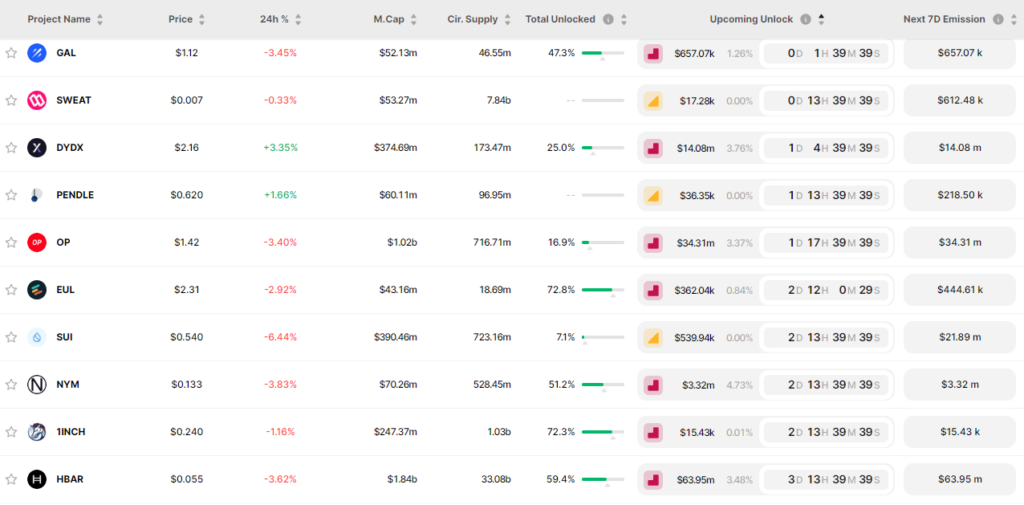1024x505 pixels.
Task: Click the red cliff unlock icon for NYM
Action: pyautogui.click(x=653, y=385)
